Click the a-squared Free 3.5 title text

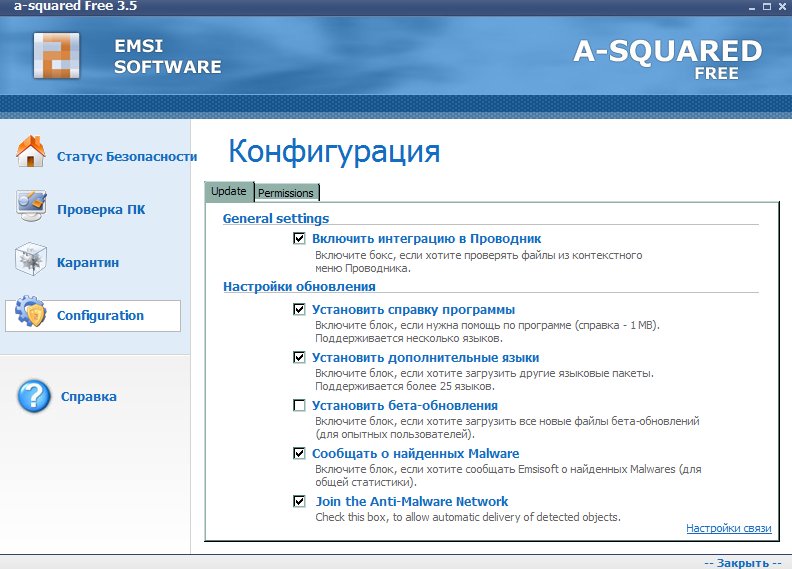point(75,7)
